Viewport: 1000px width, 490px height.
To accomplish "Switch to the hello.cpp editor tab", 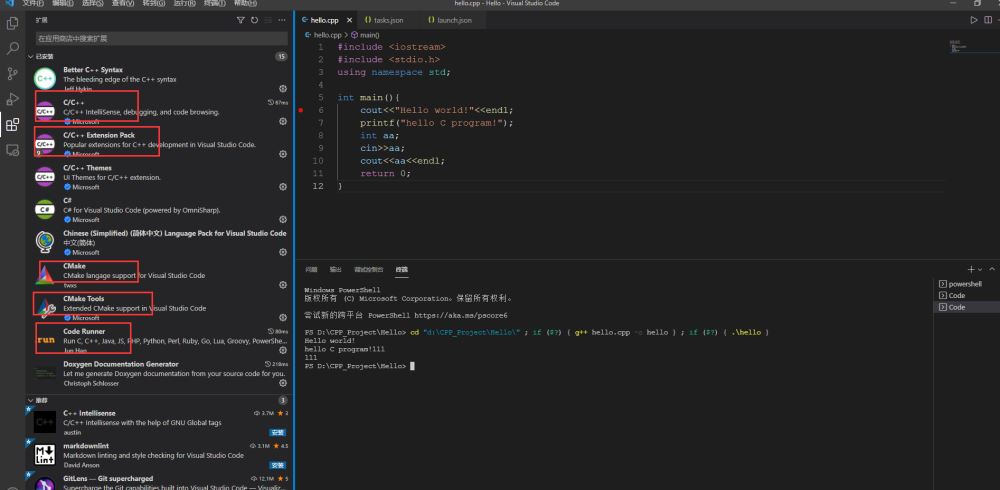I will [x=324, y=20].
